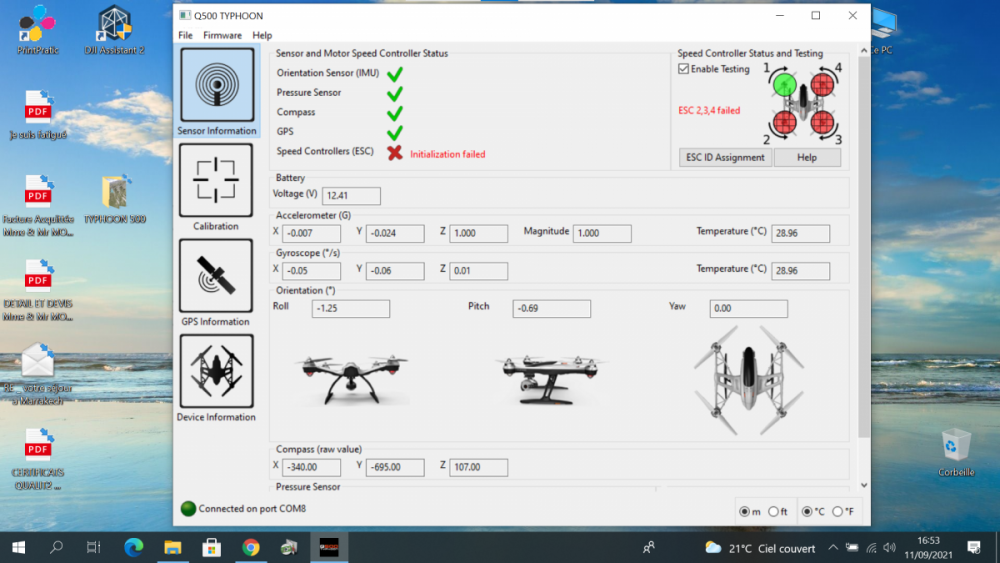Select Fahrenheit temperature radio button
Image resolution: width=1000 pixels, height=563 pixels.
[x=837, y=511]
